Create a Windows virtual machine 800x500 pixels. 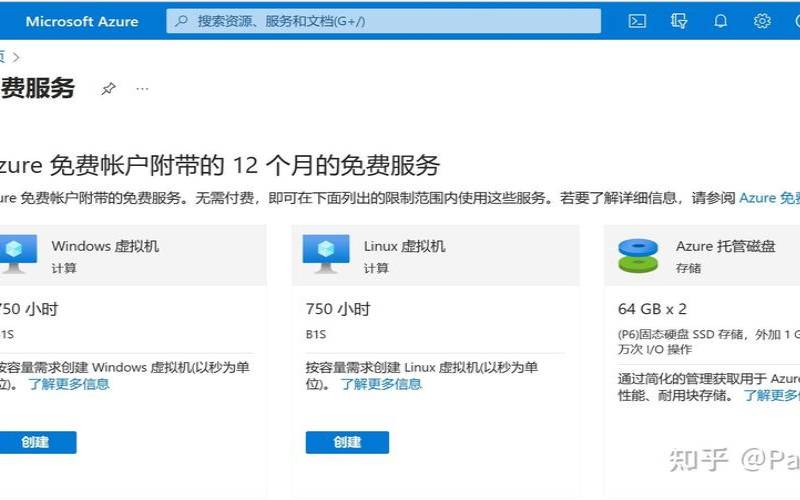click(x=36, y=442)
